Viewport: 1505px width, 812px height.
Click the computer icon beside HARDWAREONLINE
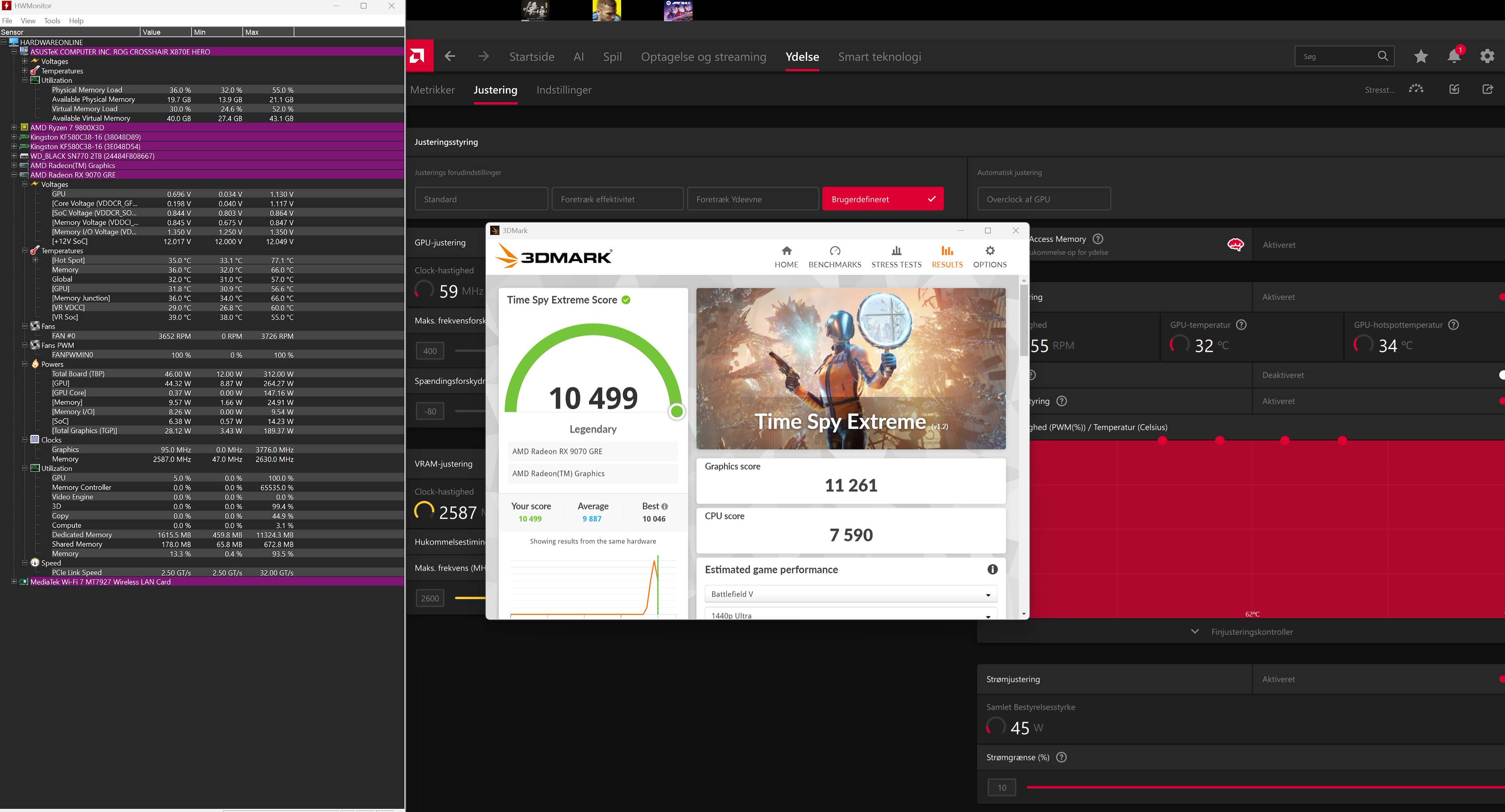(x=14, y=42)
